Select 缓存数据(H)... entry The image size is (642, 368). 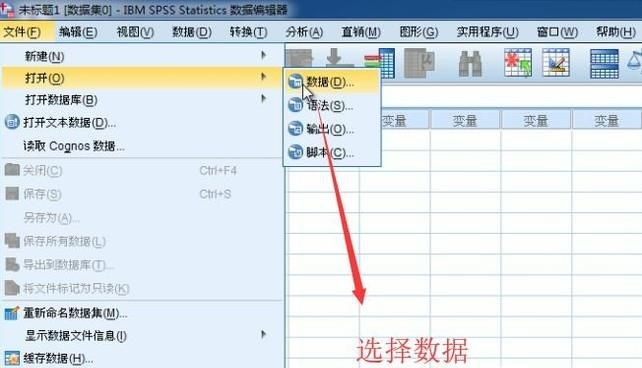point(141,359)
